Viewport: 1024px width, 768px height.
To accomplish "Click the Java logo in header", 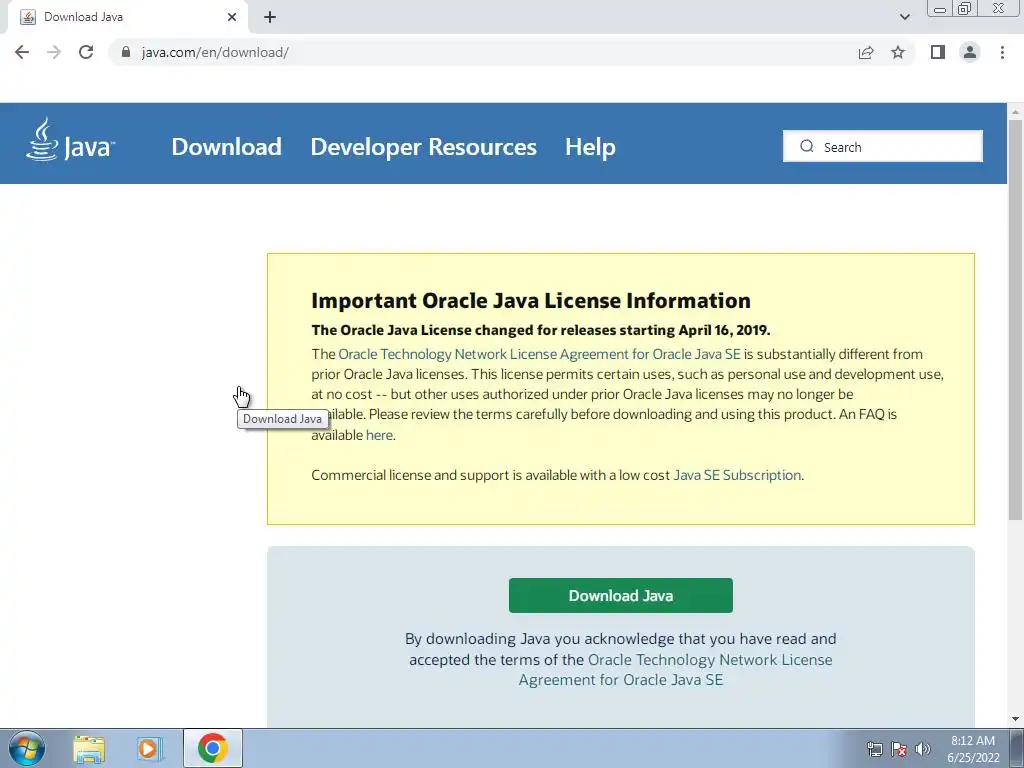I will 71,140.
